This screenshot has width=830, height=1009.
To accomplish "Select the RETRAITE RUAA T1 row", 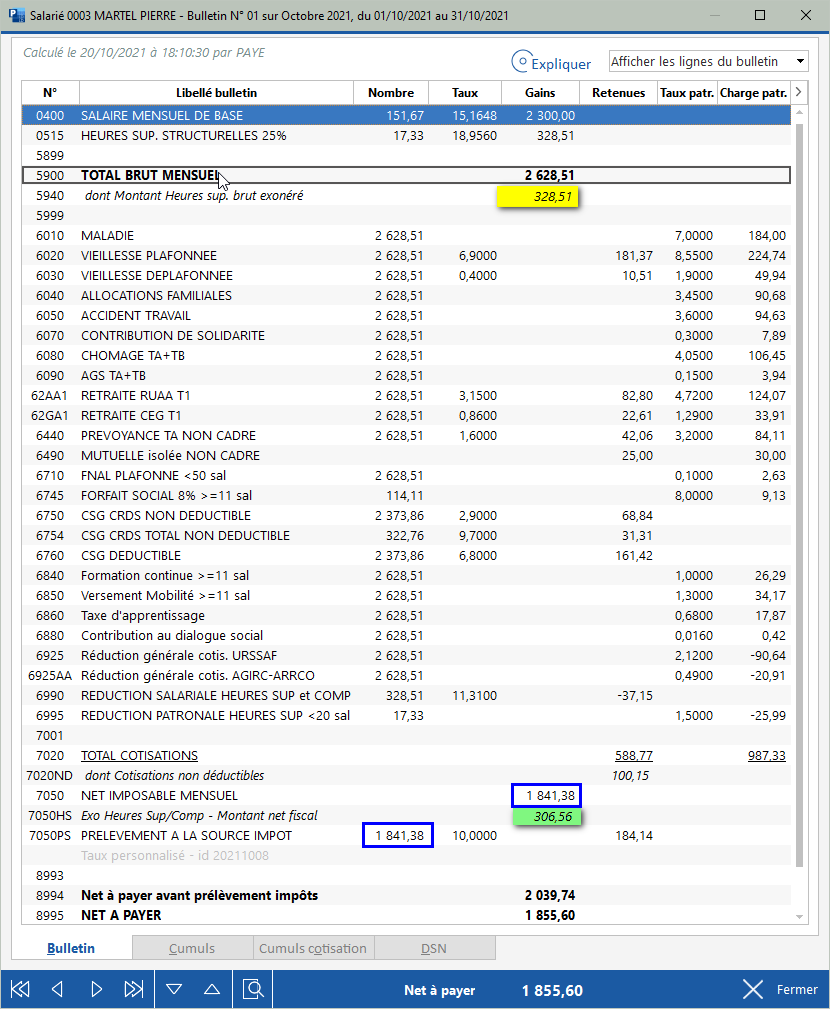I will [406, 395].
